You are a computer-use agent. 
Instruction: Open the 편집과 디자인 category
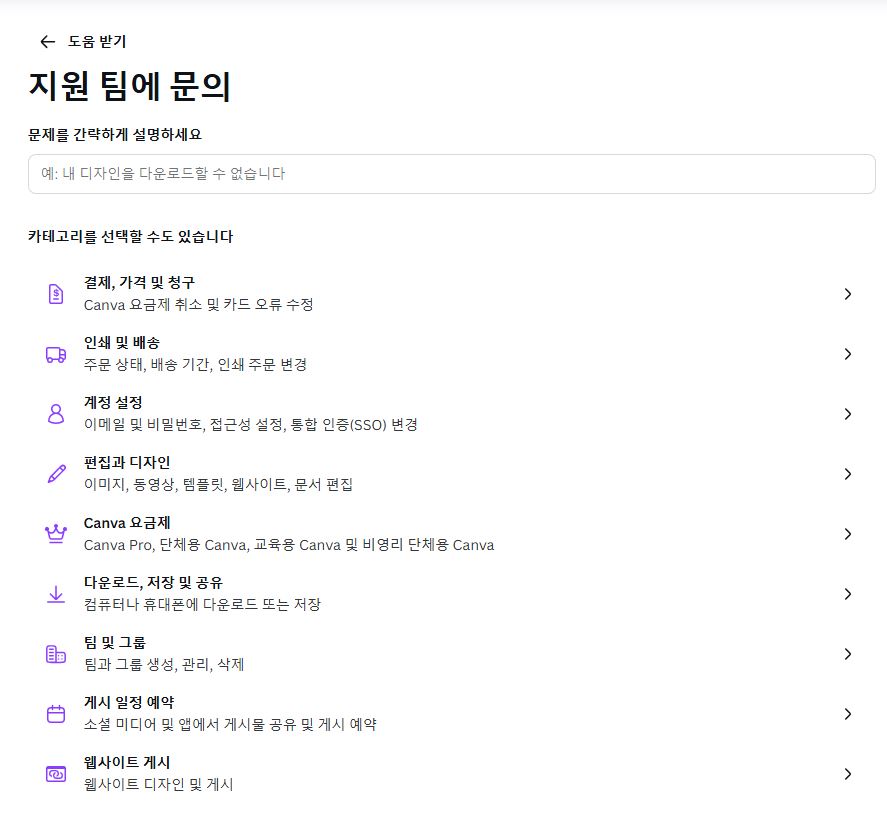click(440, 472)
